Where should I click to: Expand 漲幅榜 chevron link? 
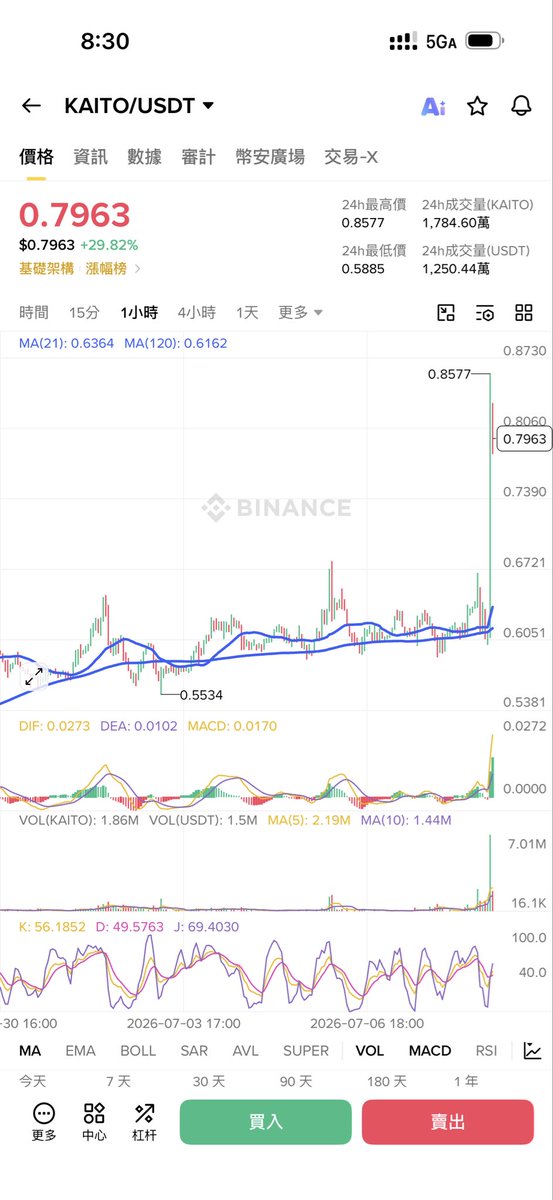click(x=112, y=268)
